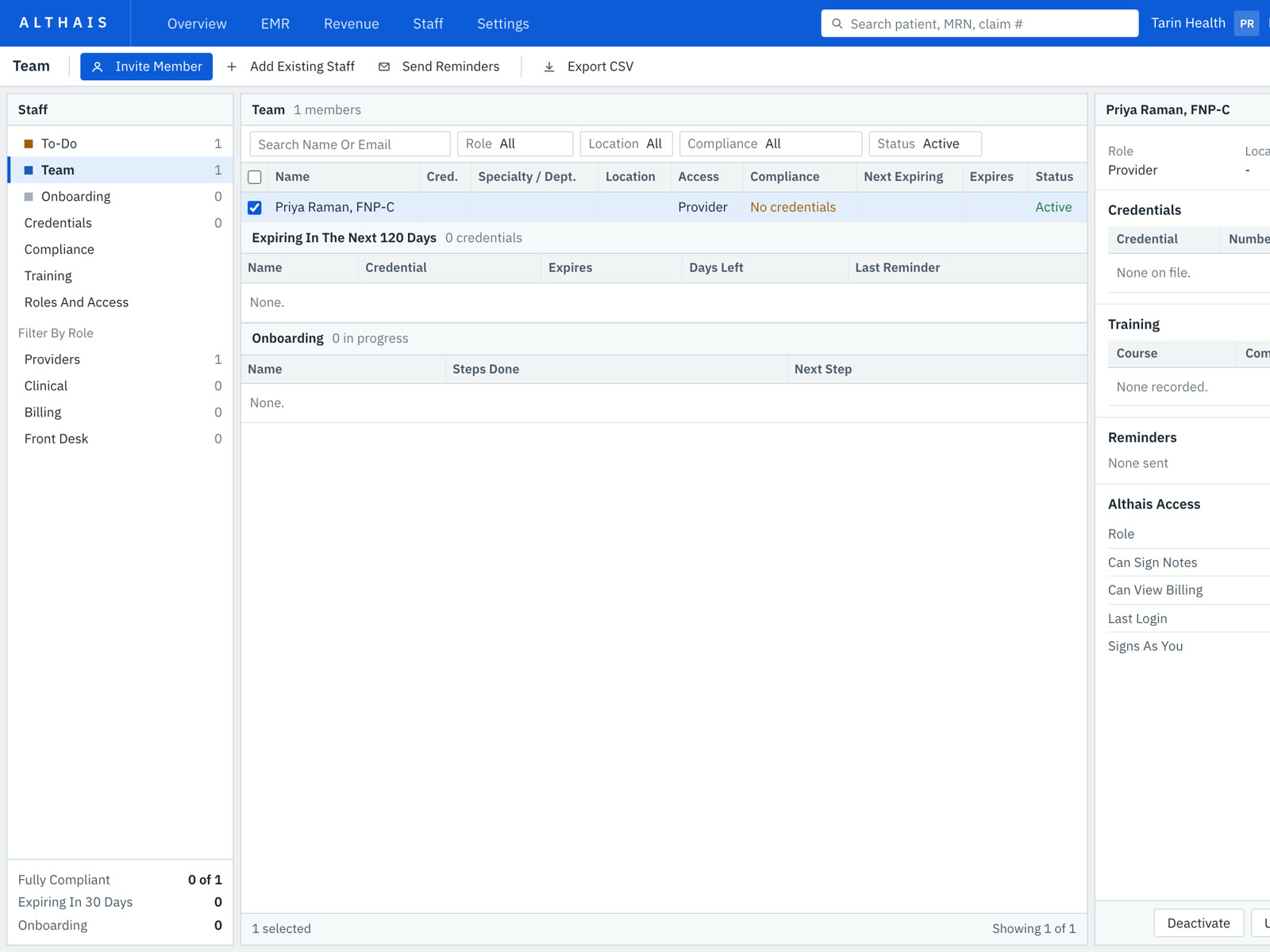Click Export CSV
Image resolution: width=1270 pixels, height=952 pixels.
[588, 67]
